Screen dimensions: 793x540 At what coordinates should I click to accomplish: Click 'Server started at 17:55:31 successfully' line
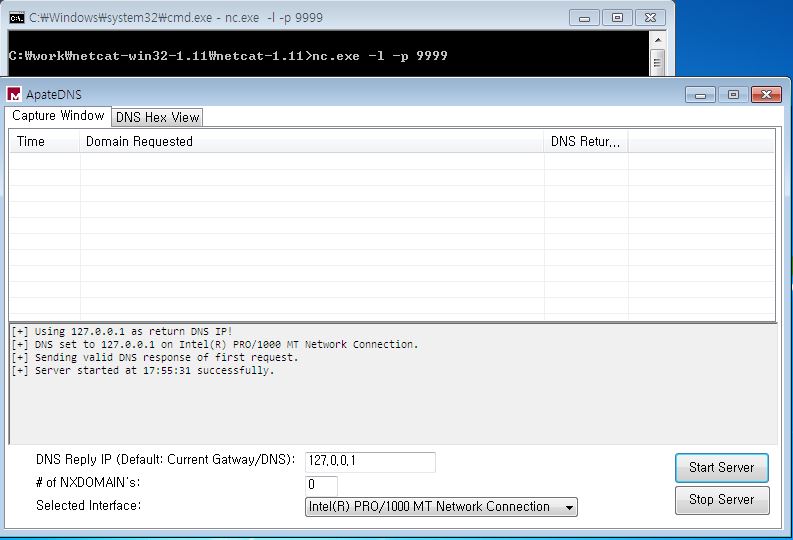[143, 371]
